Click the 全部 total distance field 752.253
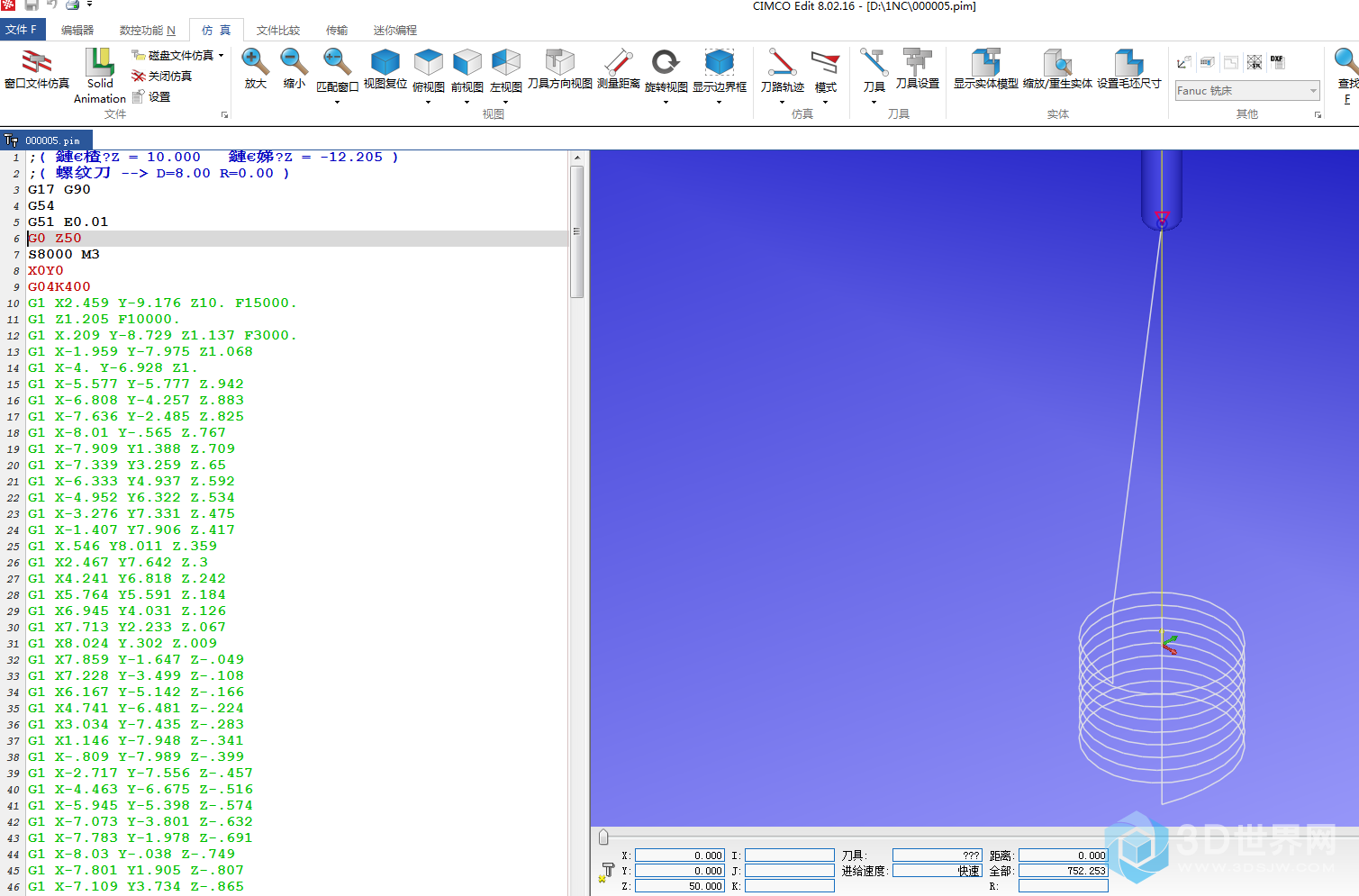The image size is (1359, 896). (x=1063, y=871)
